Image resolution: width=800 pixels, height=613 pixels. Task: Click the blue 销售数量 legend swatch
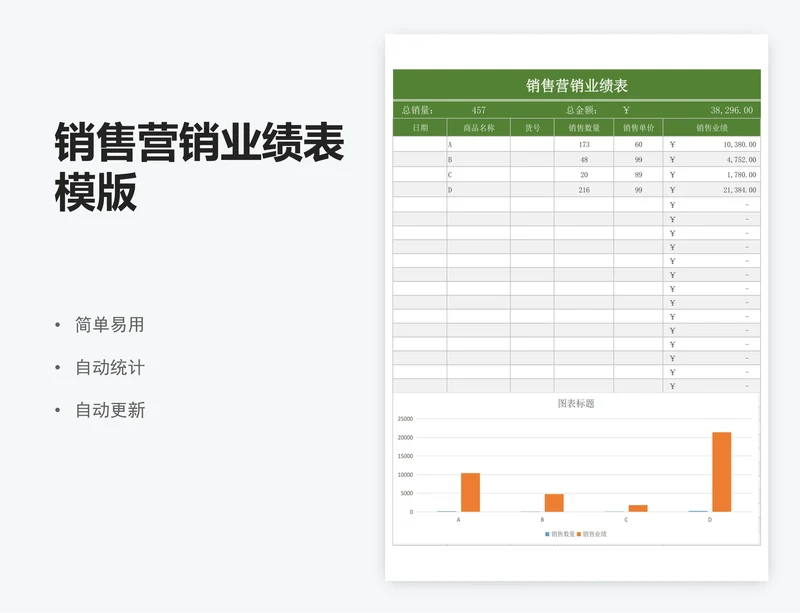pyautogui.click(x=547, y=534)
